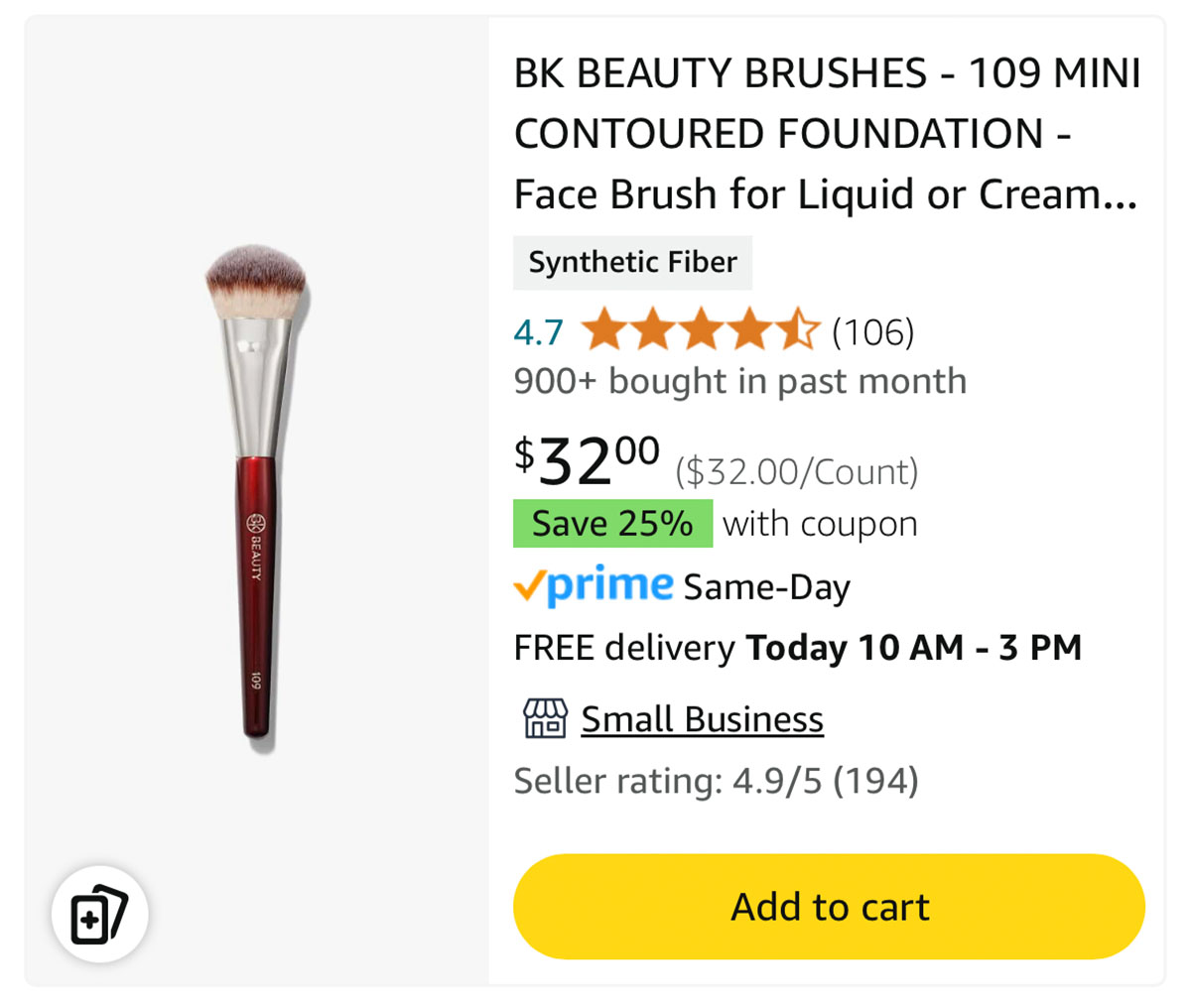Click the Same-Day delivery label
Viewport: 1191px width, 1008px height.
[767, 587]
